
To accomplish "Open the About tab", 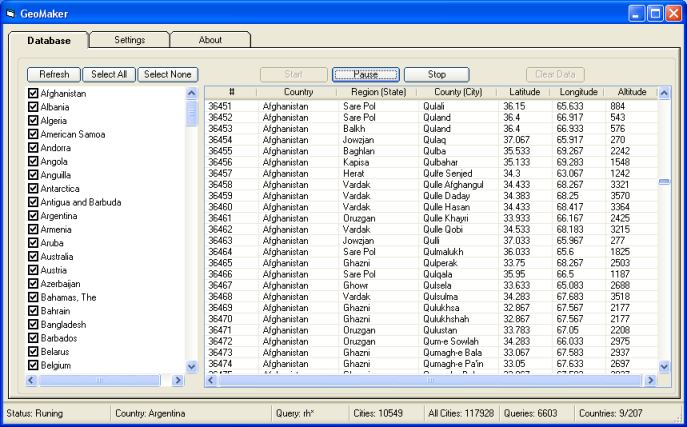I will coord(210,40).
